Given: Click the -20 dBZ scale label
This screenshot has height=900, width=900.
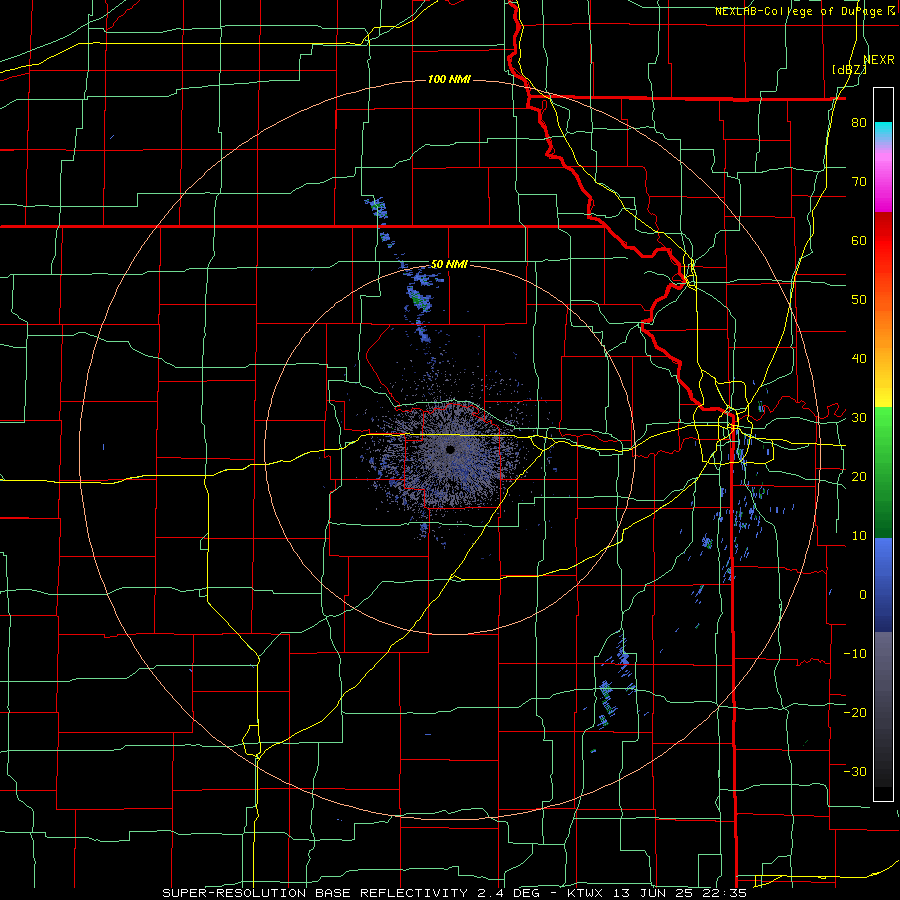Looking at the screenshot, I should click(x=855, y=712).
